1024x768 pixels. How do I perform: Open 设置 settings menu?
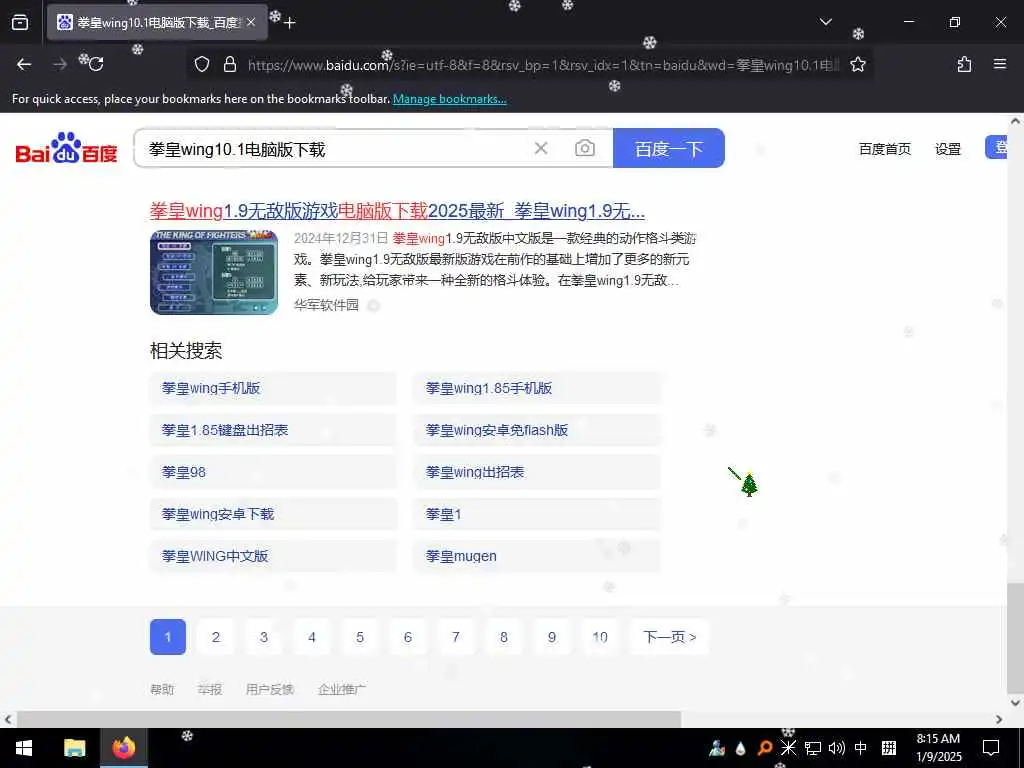[x=948, y=149]
